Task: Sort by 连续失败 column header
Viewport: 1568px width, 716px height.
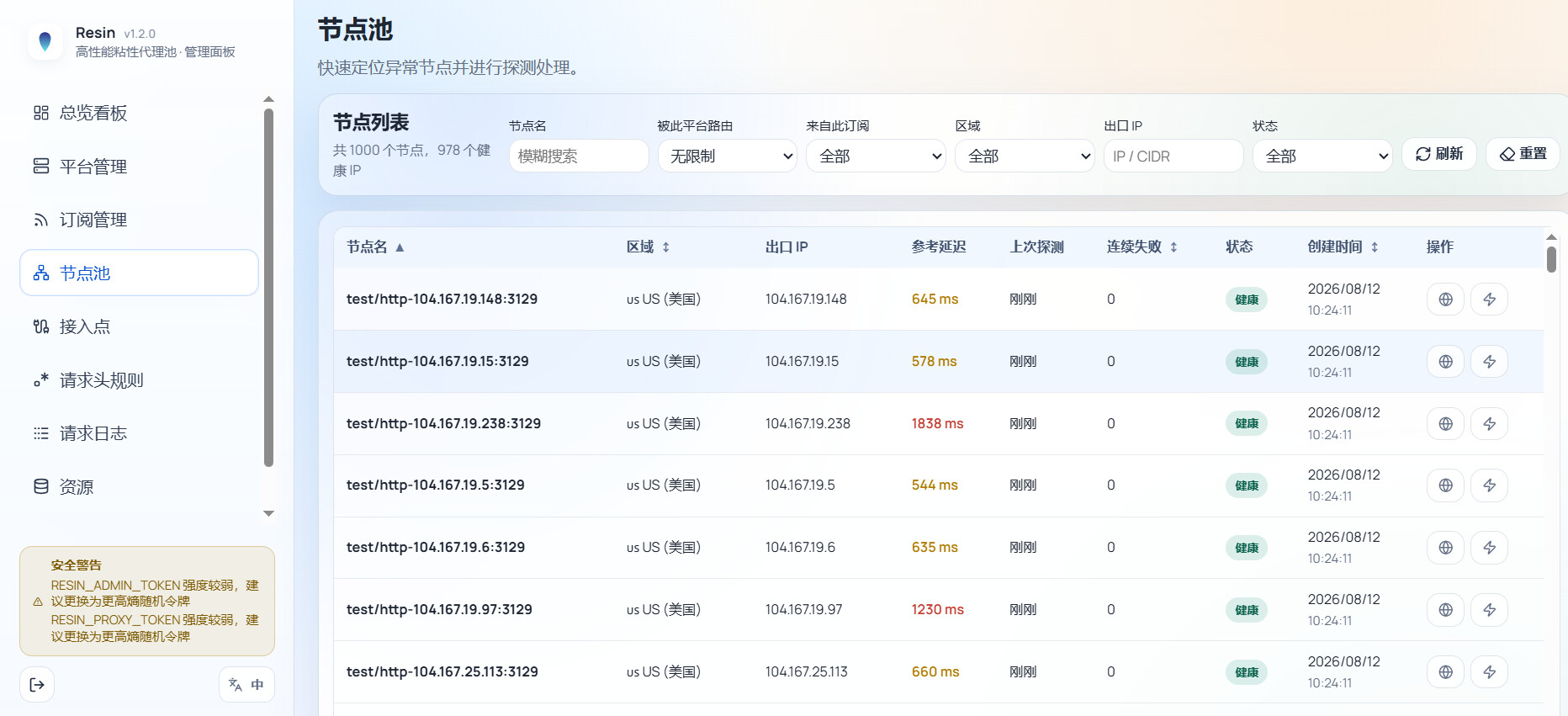Action: 1142,247
